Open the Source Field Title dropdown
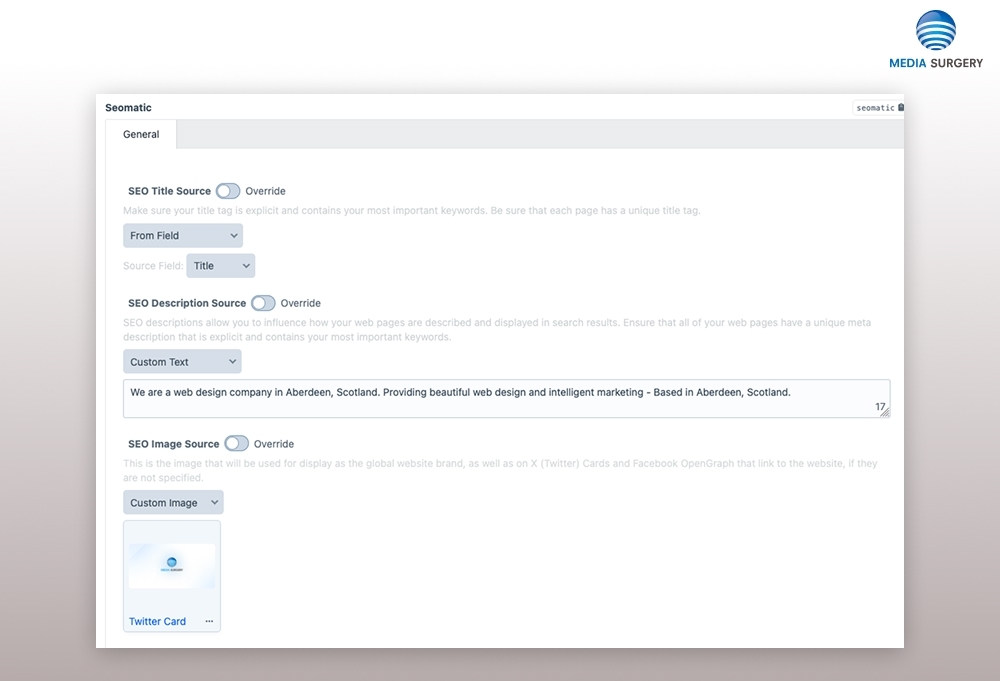This screenshot has height=681, width=1000. [x=220, y=265]
